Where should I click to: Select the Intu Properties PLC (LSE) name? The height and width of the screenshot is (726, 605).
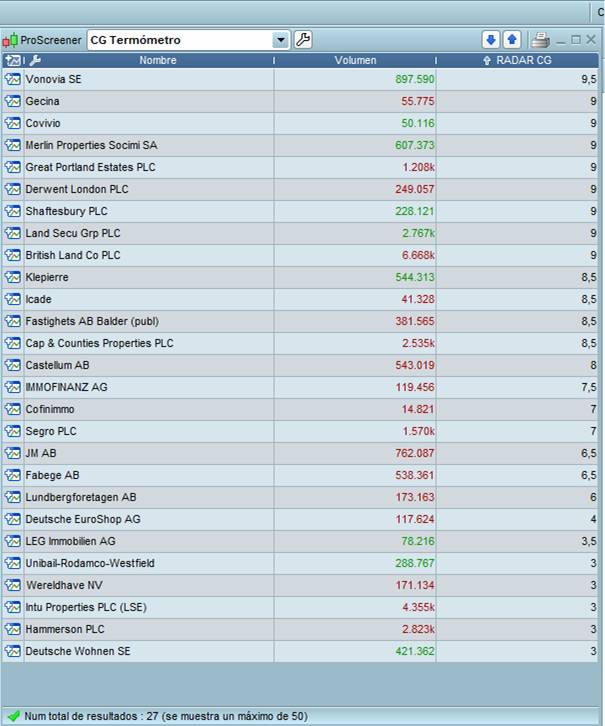86,607
